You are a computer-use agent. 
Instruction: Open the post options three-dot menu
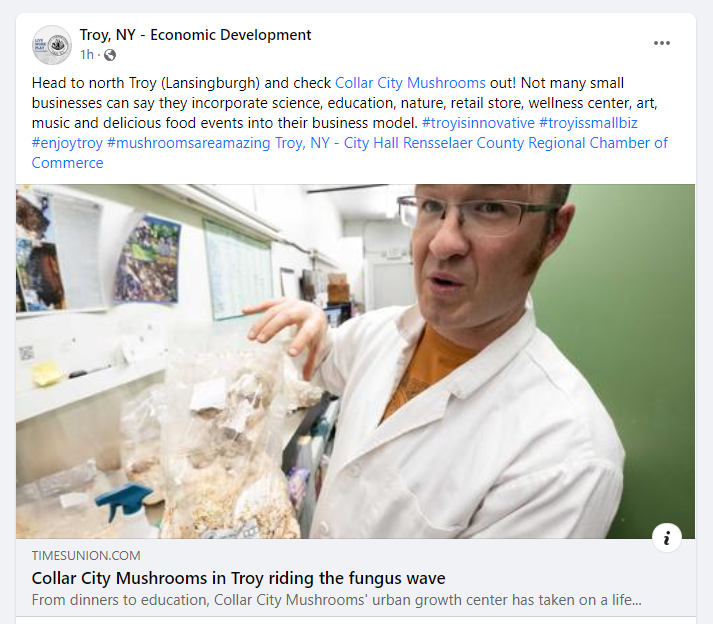point(662,43)
